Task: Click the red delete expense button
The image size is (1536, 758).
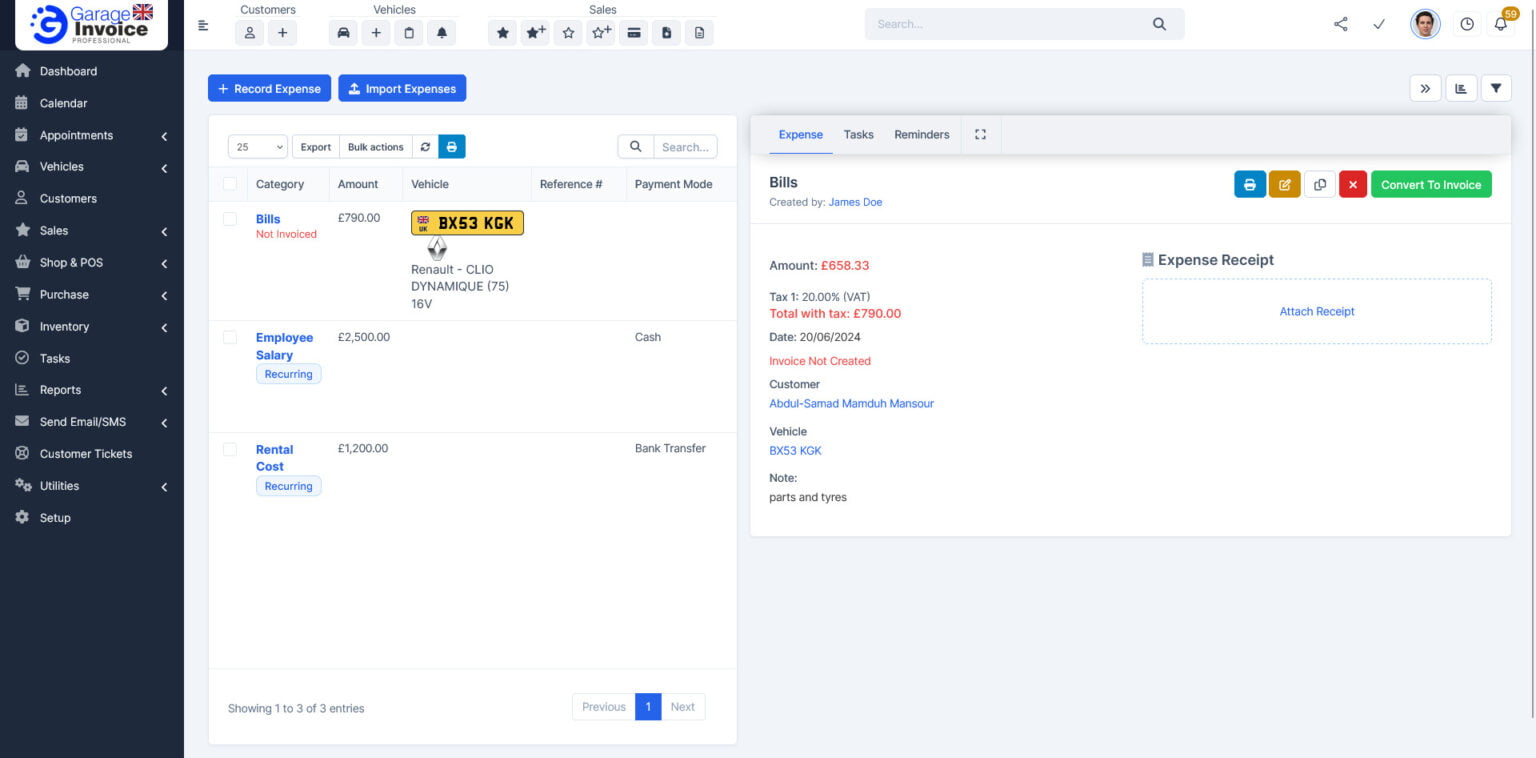Action: (1352, 185)
